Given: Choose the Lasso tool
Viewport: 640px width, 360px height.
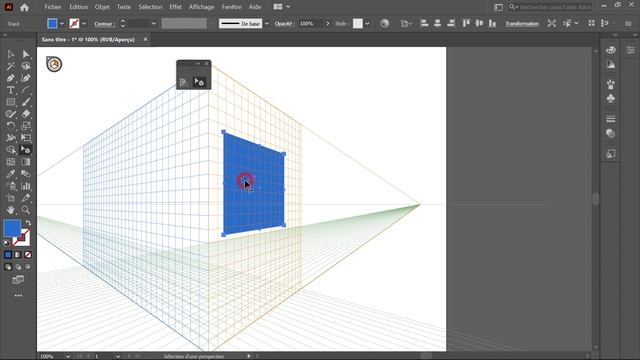Looking at the screenshot, I should tap(26, 66).
